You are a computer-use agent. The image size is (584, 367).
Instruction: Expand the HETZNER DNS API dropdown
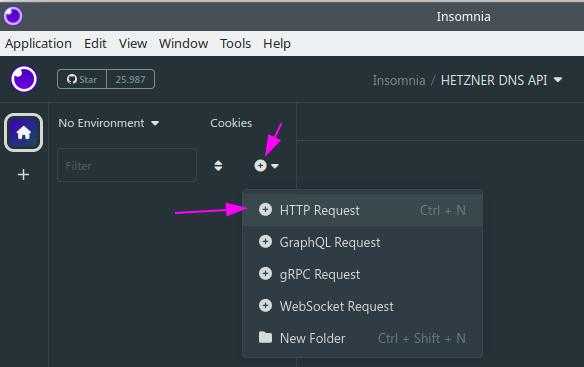[501, 80]
